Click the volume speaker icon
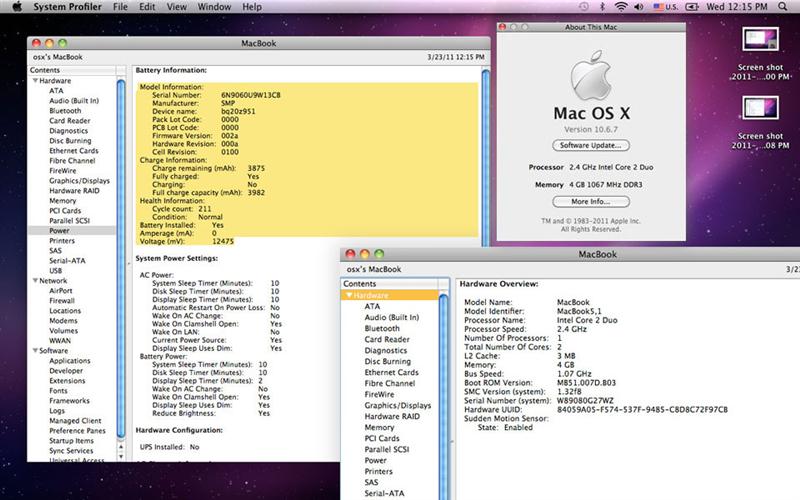 click(640, 7)
